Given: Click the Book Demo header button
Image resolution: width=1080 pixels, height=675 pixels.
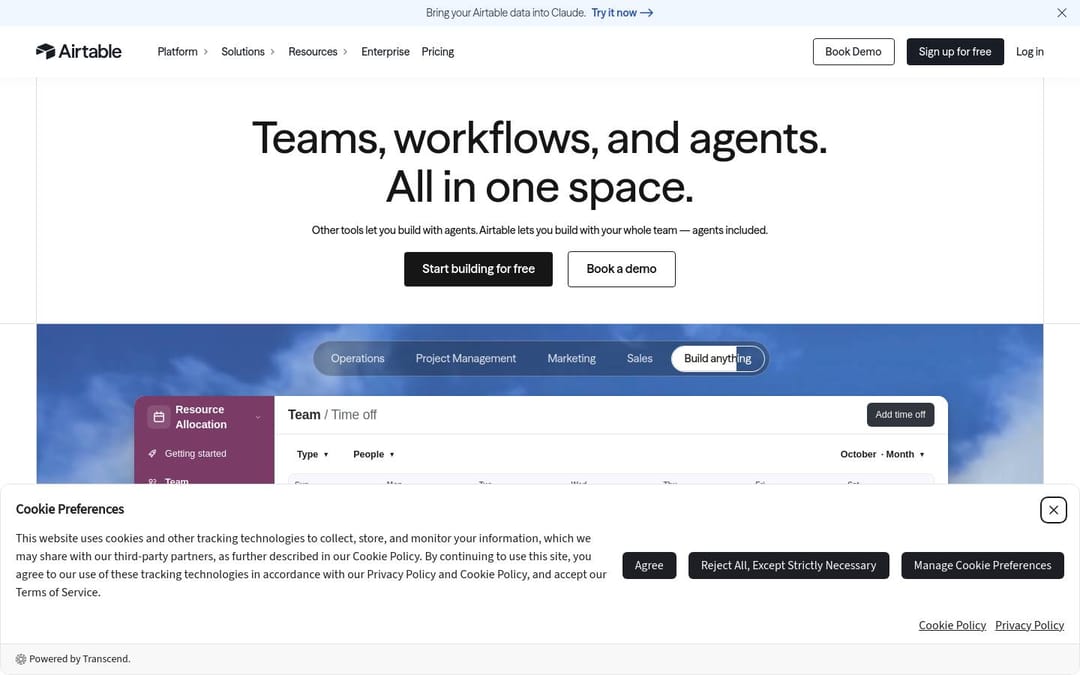Looking at the screenshot, I should pos(853,52).
